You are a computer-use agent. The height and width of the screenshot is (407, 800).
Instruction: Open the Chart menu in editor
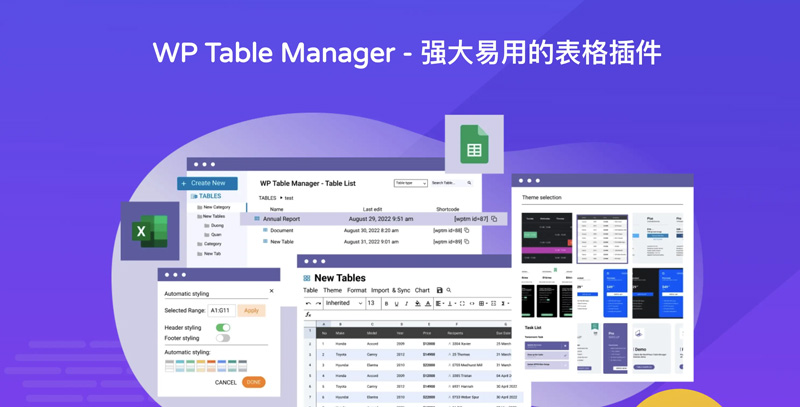[422, 290]
